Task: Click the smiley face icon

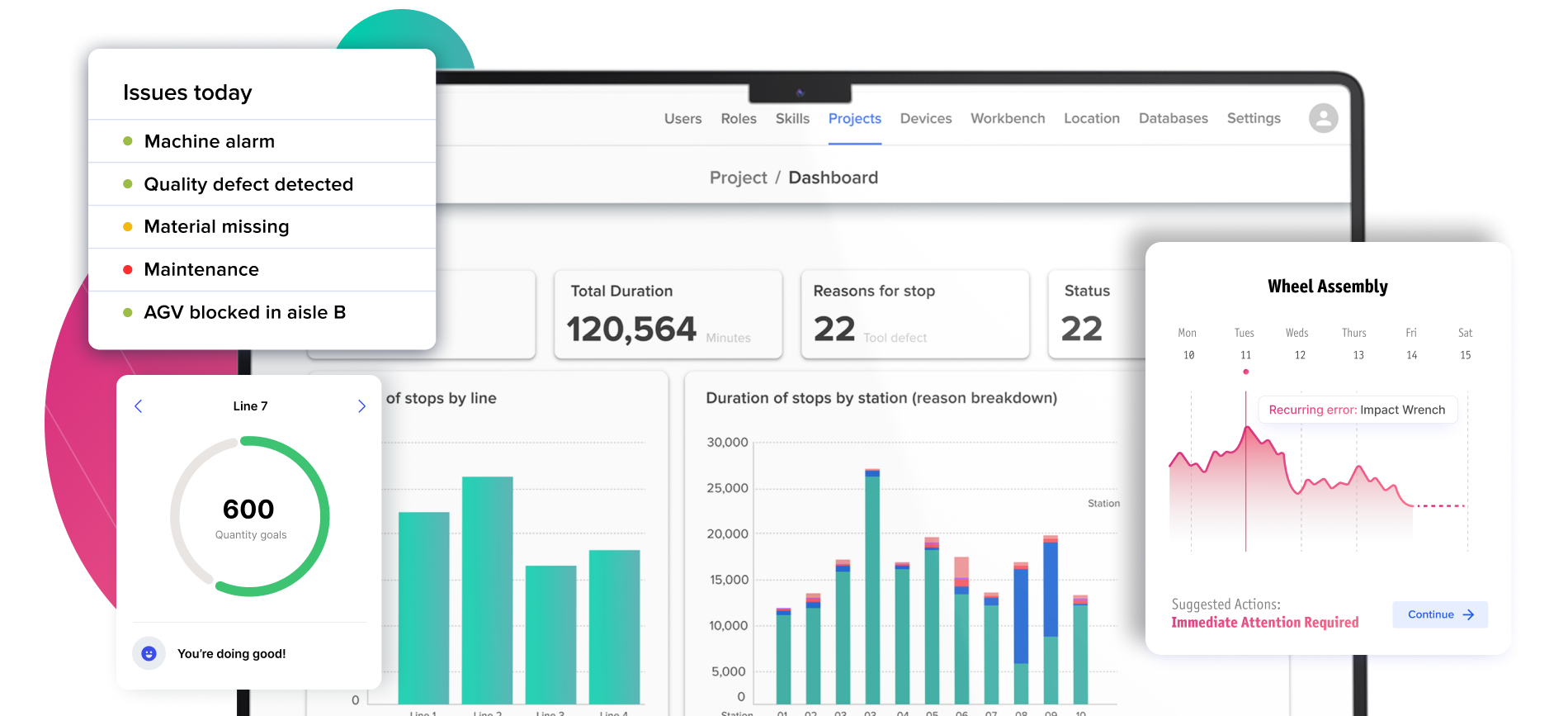Action: coord(149,653)
